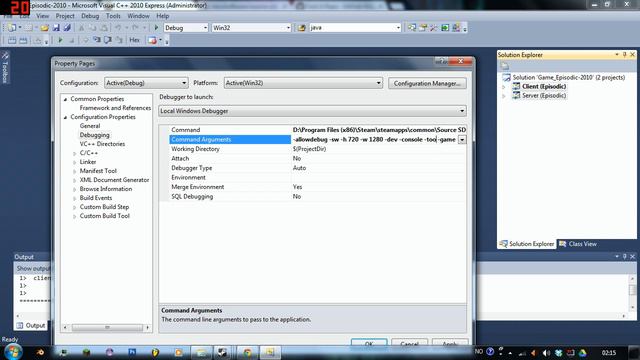The width and height of the screenshot is (640, 360).
Task: Open the Toolbox side tab
Action: tap(5, 67)
